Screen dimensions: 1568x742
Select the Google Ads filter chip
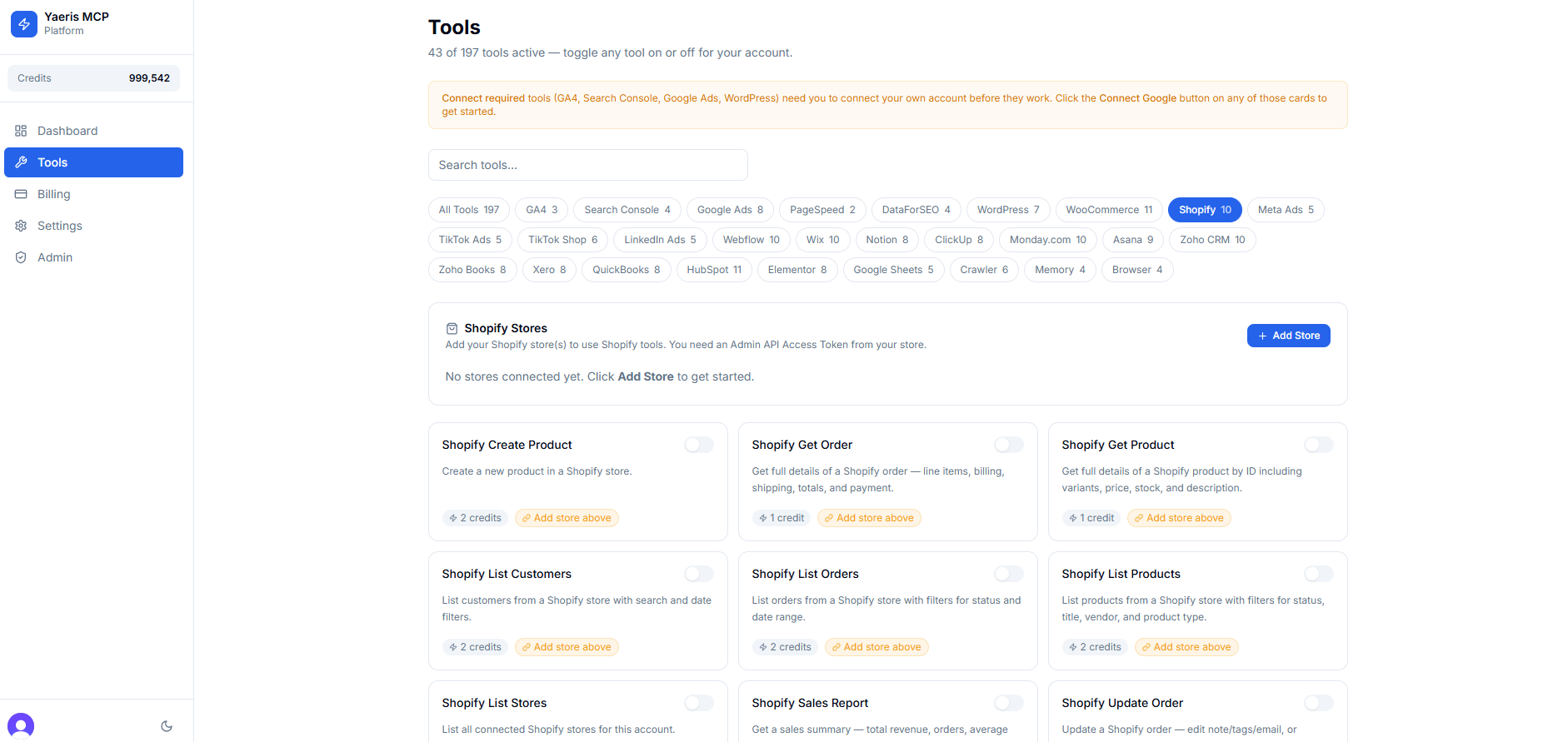(730, 210)
